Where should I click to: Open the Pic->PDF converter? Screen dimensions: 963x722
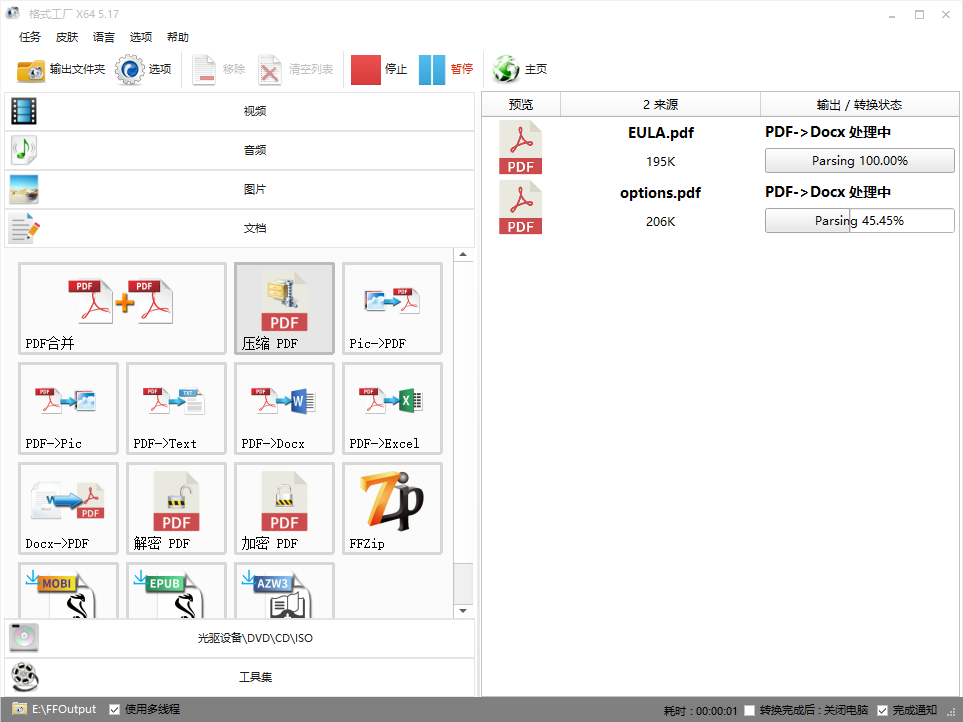pyautogui.click(x=391, y=308)
